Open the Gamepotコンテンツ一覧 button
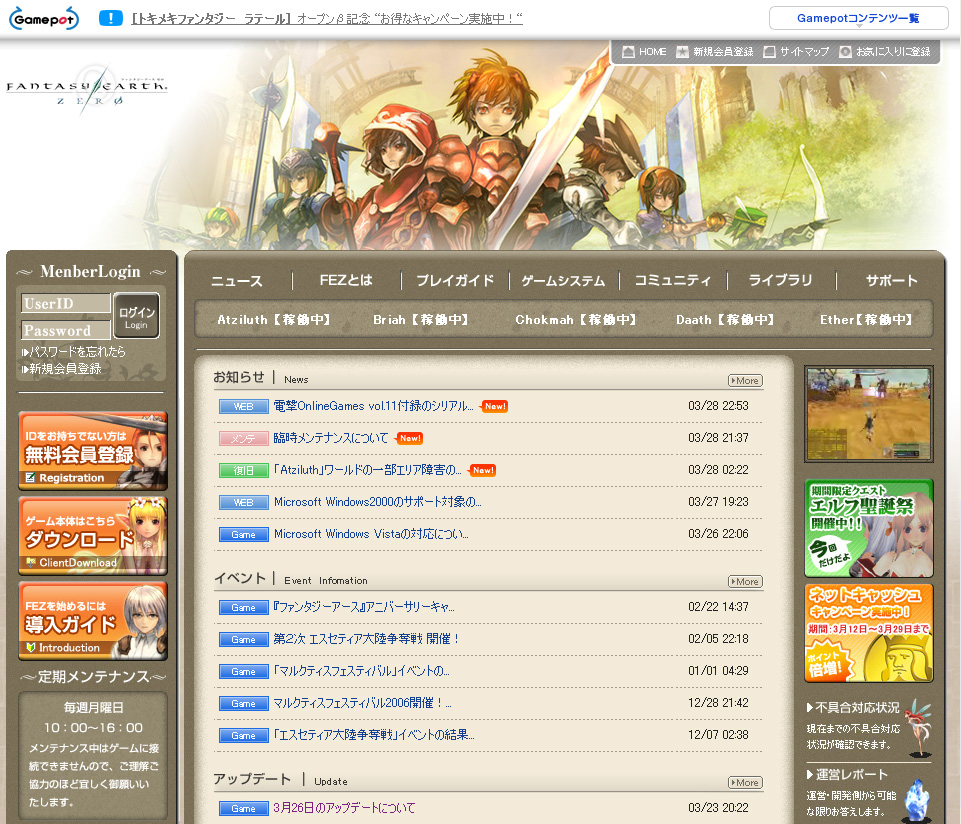 (x=858, y=18)
